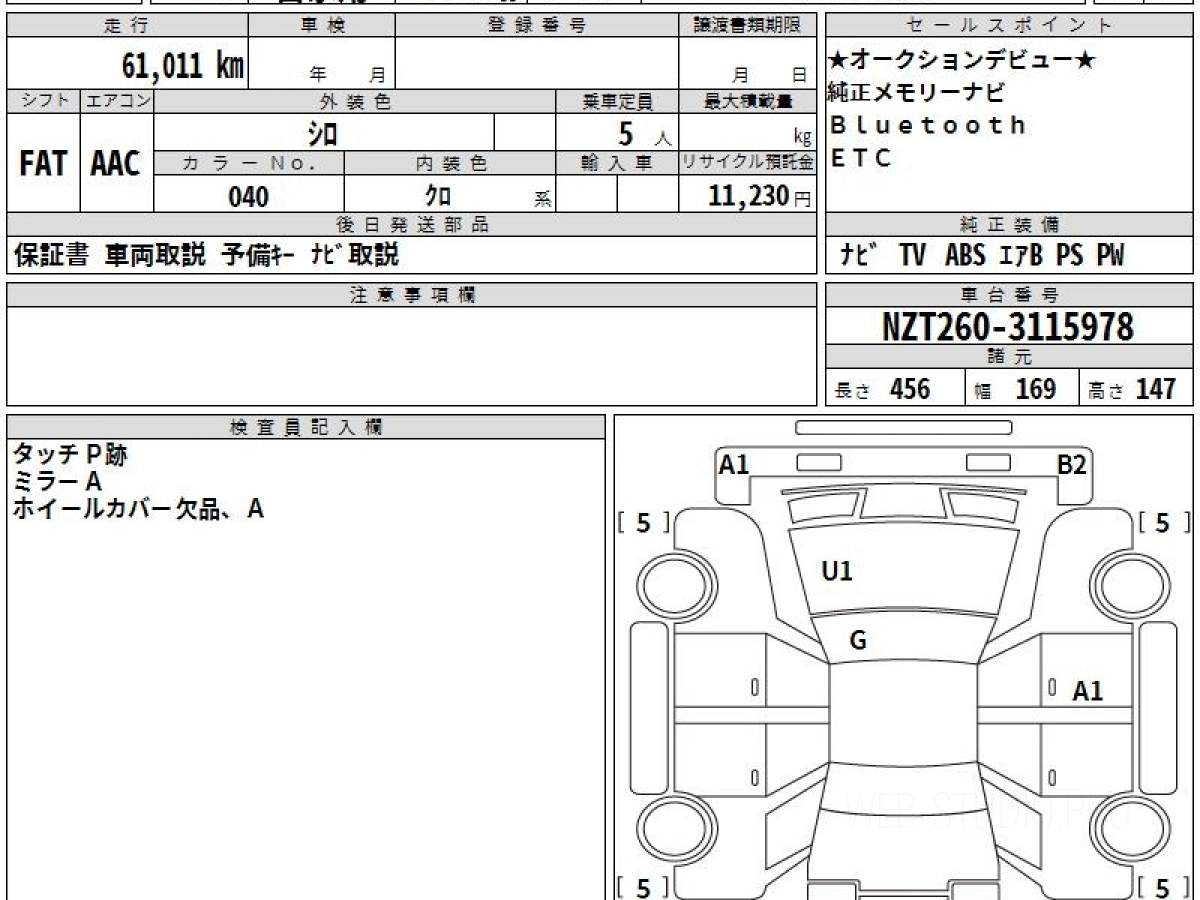
Task: Select TV in equipment row
Action: tap(912, 256)
